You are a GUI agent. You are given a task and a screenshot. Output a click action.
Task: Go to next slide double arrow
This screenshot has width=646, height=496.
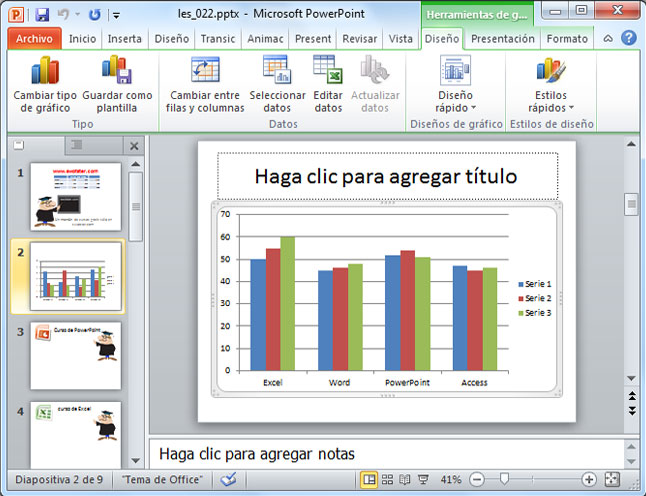(x=632, y=410)
